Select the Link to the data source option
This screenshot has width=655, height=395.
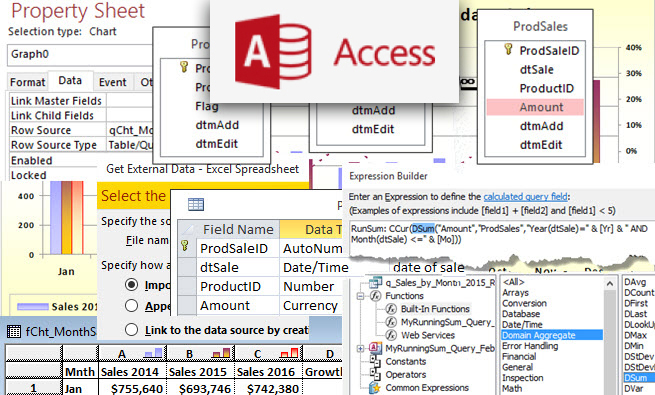(131, 330)
